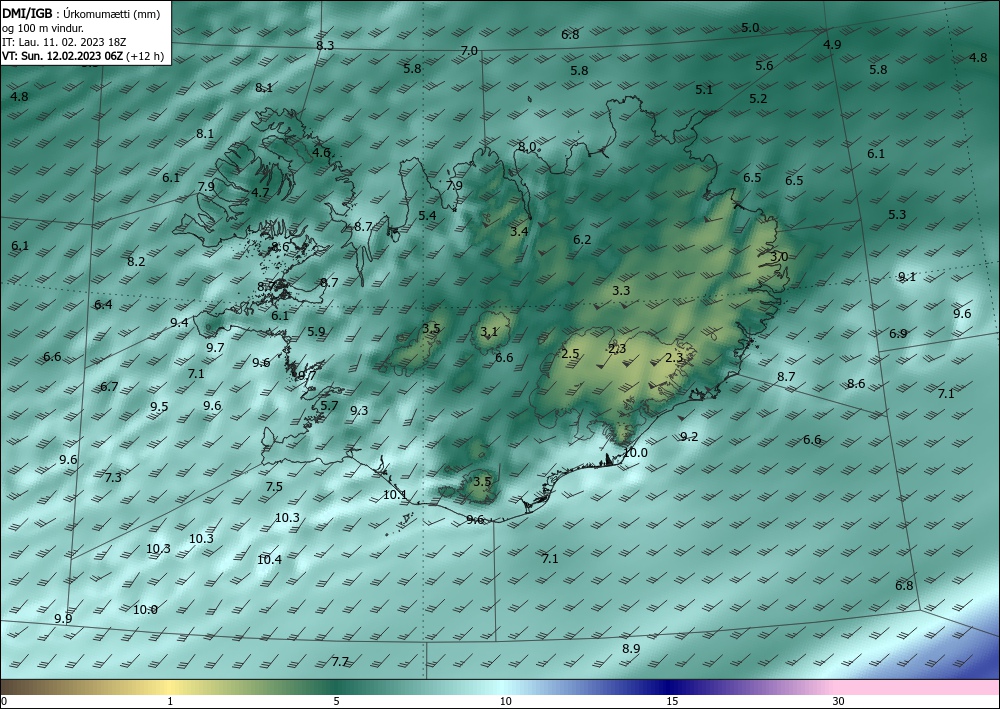Select the 7.7 value label

coord(340,662)
